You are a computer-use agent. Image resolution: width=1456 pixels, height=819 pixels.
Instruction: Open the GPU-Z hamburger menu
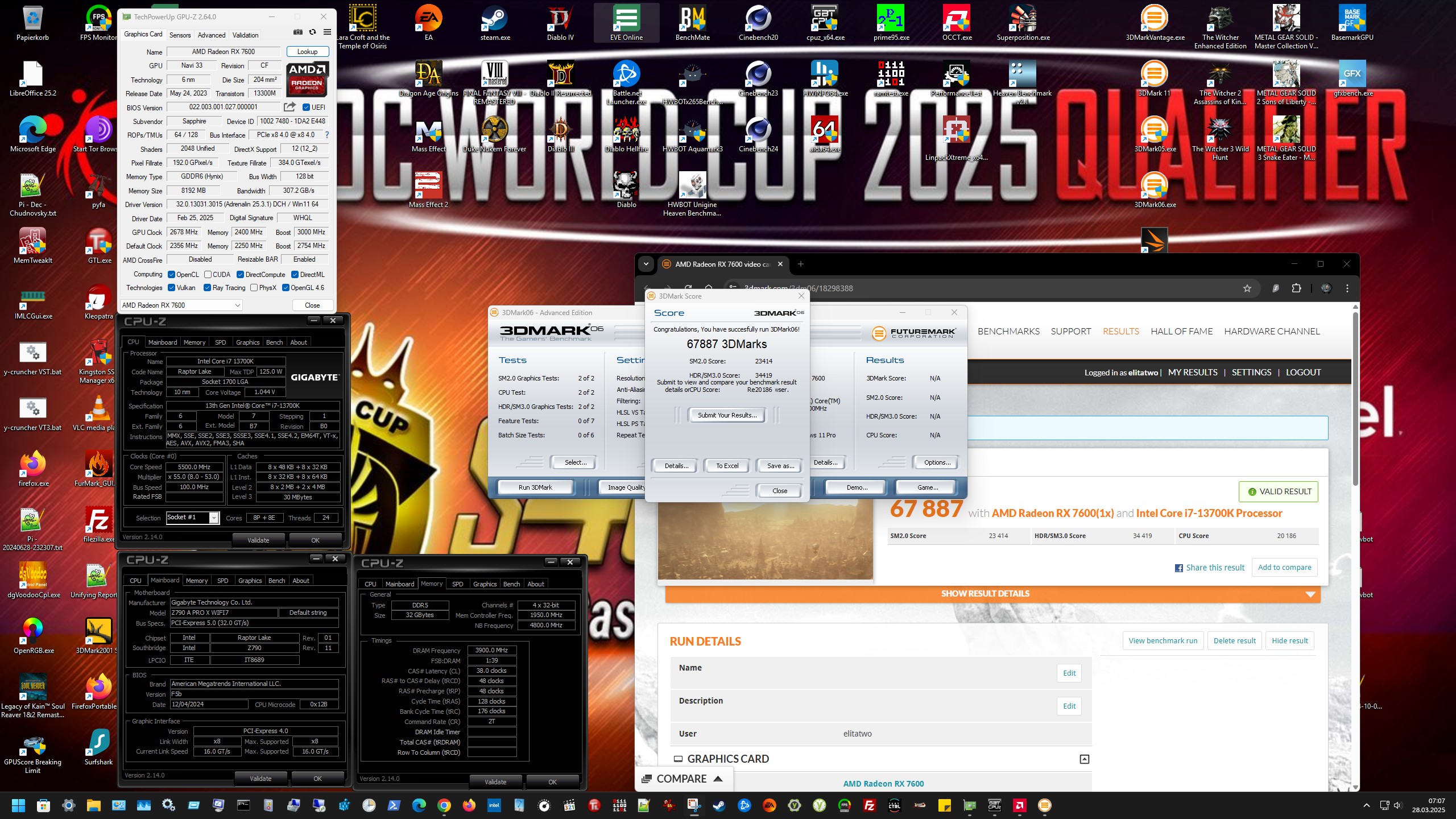327,32
